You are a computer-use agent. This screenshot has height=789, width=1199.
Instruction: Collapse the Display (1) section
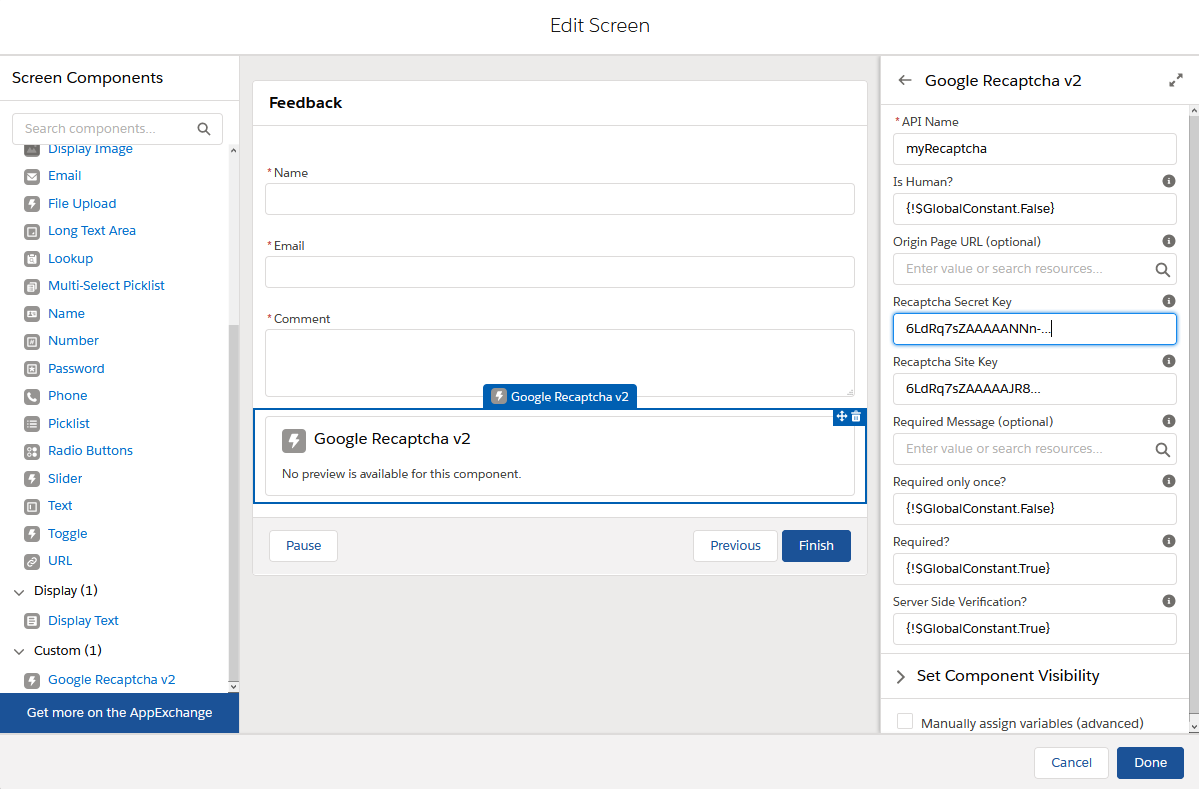(x=19, y=592)
